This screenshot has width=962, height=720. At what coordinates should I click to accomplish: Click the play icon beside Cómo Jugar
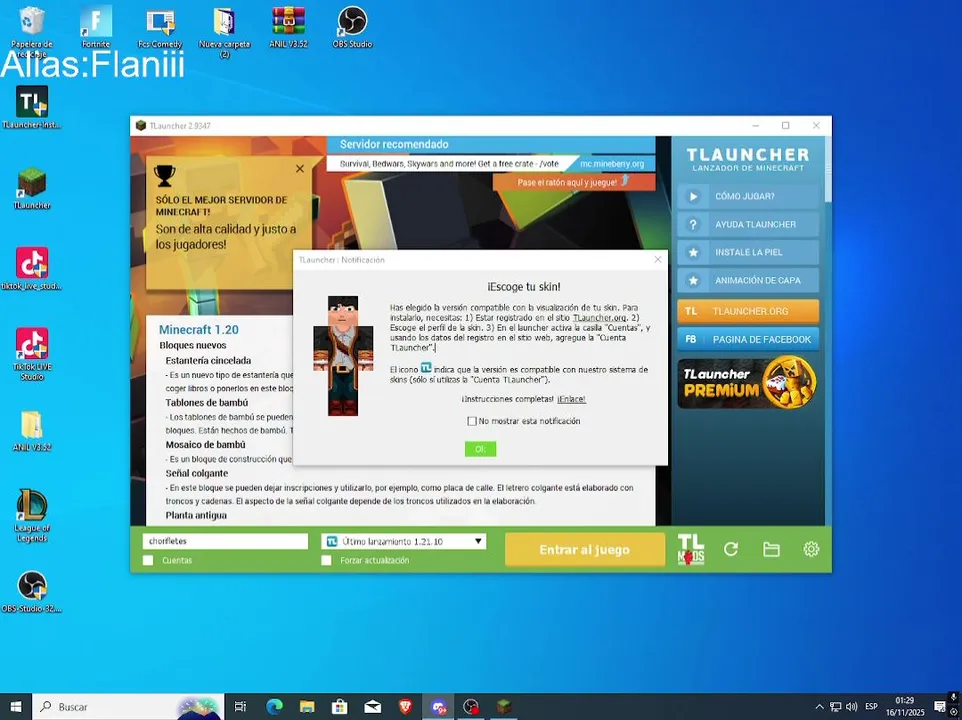(x=693, y=196)
